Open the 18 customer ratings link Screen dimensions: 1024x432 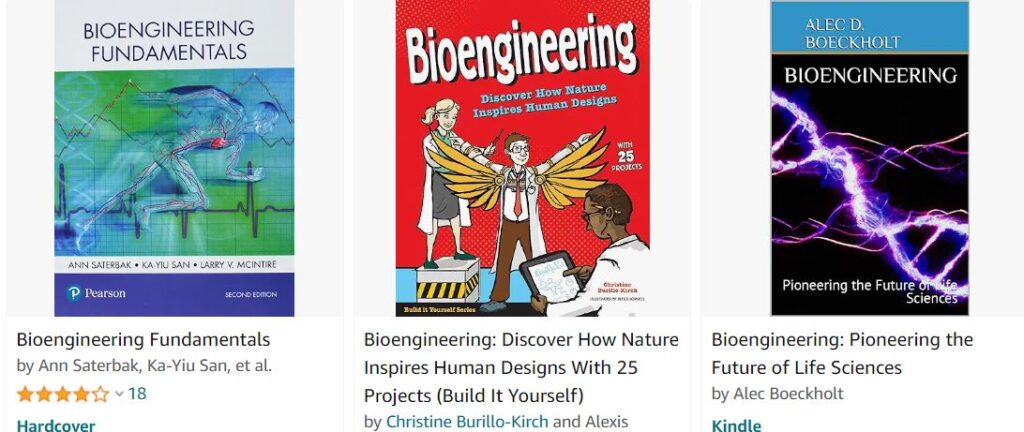click(x=137, y=393)
